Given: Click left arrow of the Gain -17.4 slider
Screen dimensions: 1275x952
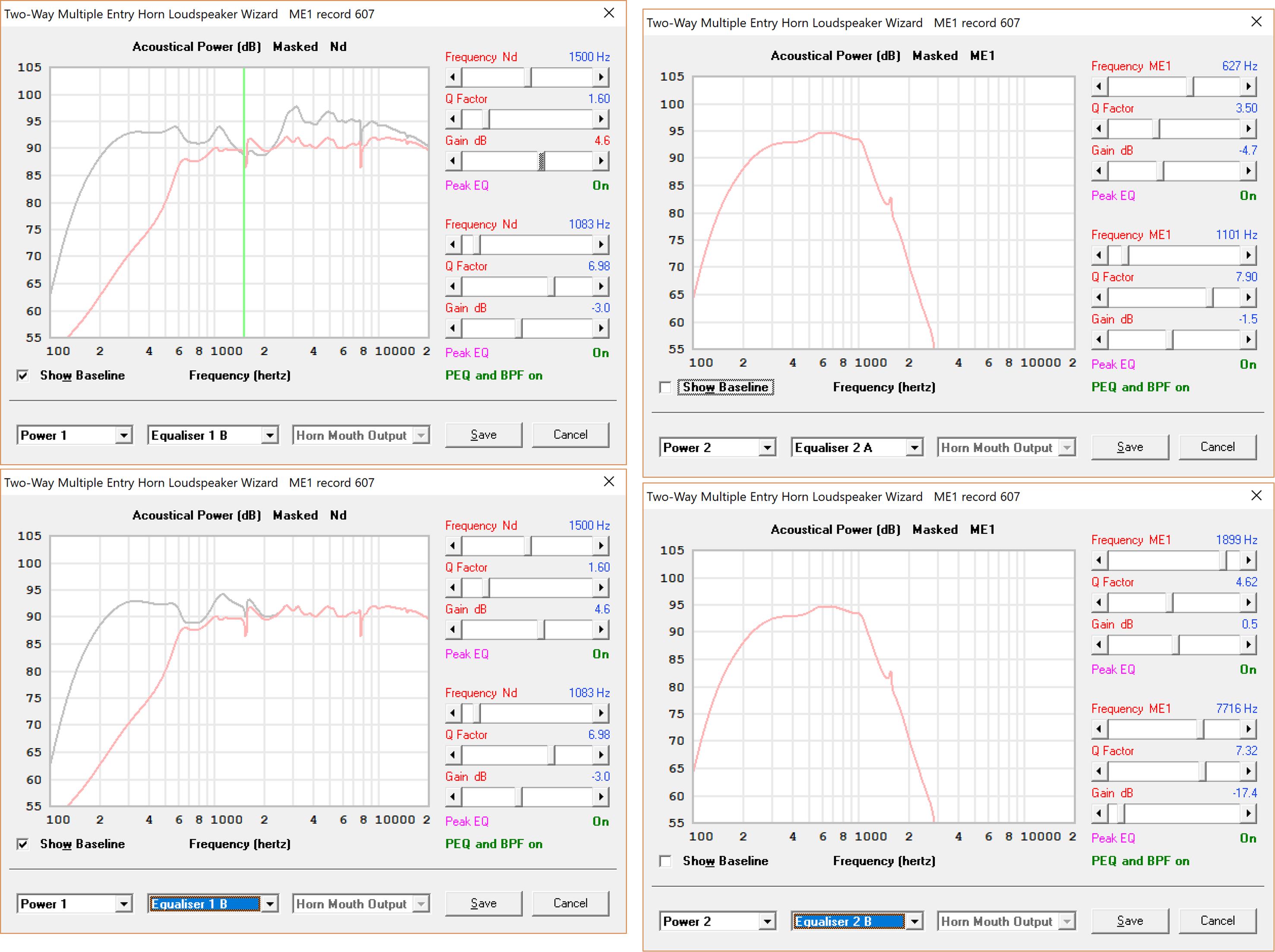Looking at the screenshot, I should coord(1099,814).
